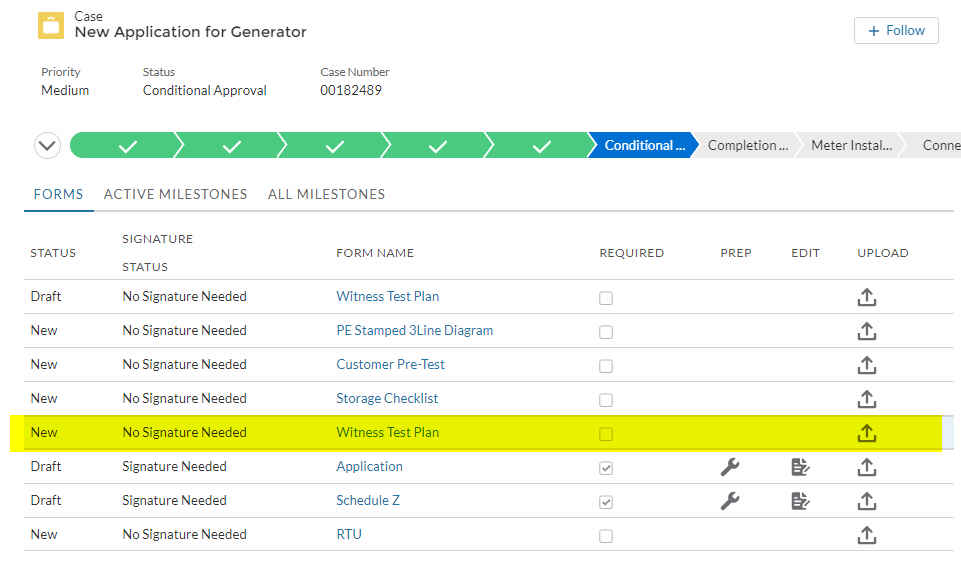Click upload icon for PE Stamped 3Line Diagram

[x=867, y=331]
